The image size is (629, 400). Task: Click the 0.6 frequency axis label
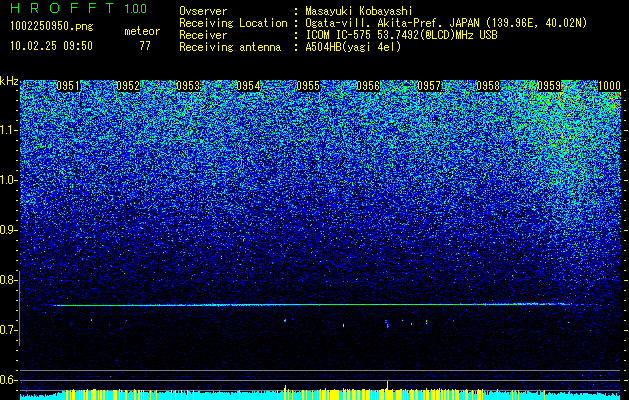8,380
